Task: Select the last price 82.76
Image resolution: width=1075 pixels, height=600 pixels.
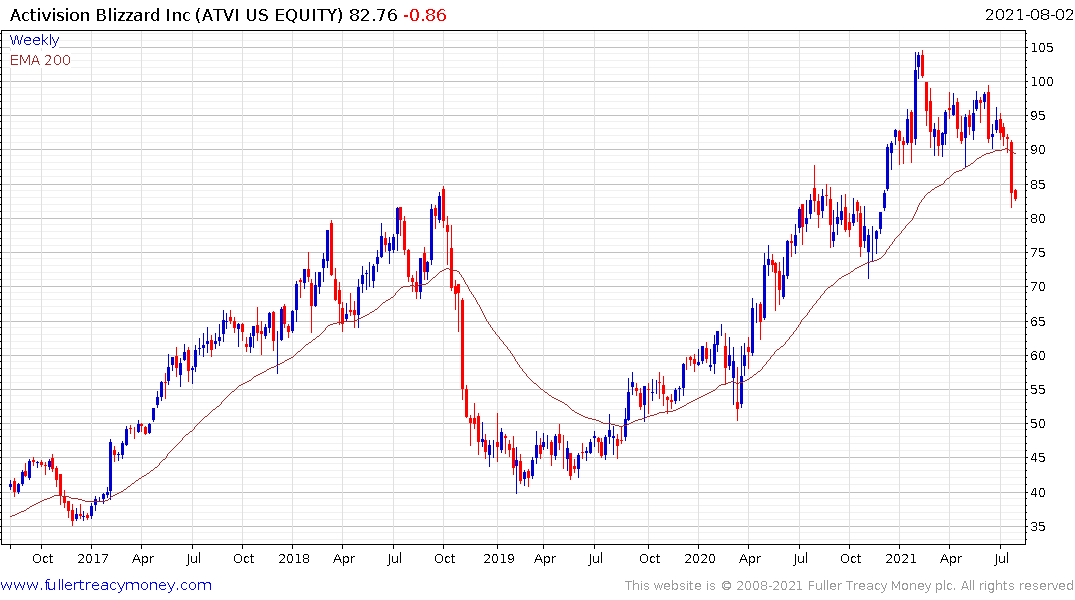Action: [x=373, y=15]
